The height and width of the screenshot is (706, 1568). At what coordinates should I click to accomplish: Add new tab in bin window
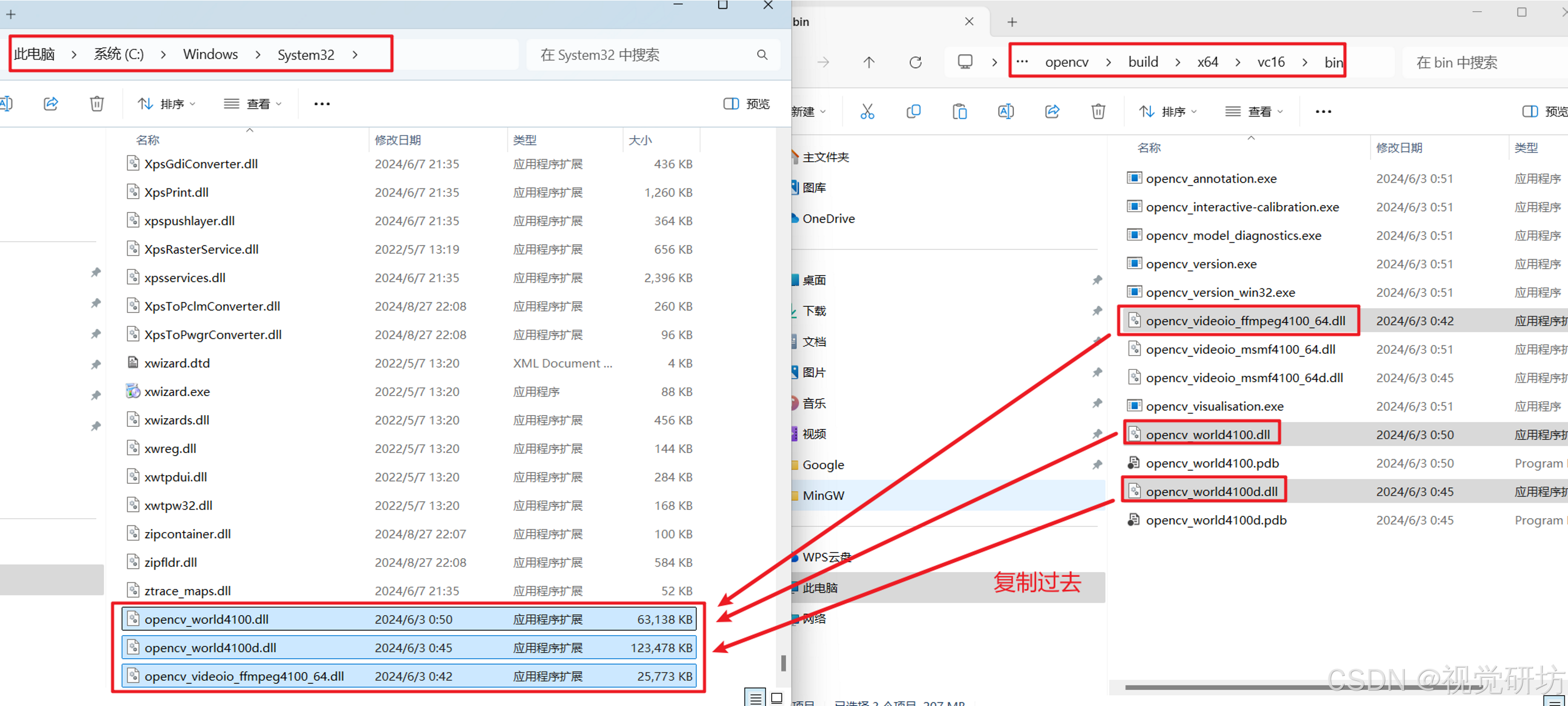point(1012,23)
